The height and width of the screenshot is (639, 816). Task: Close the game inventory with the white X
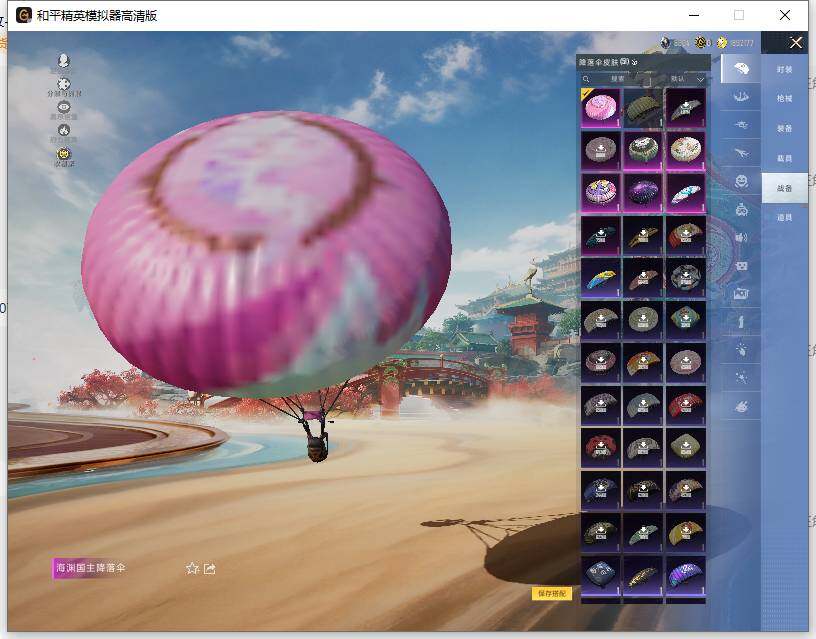pyautogui.click(x=796, y=42)
